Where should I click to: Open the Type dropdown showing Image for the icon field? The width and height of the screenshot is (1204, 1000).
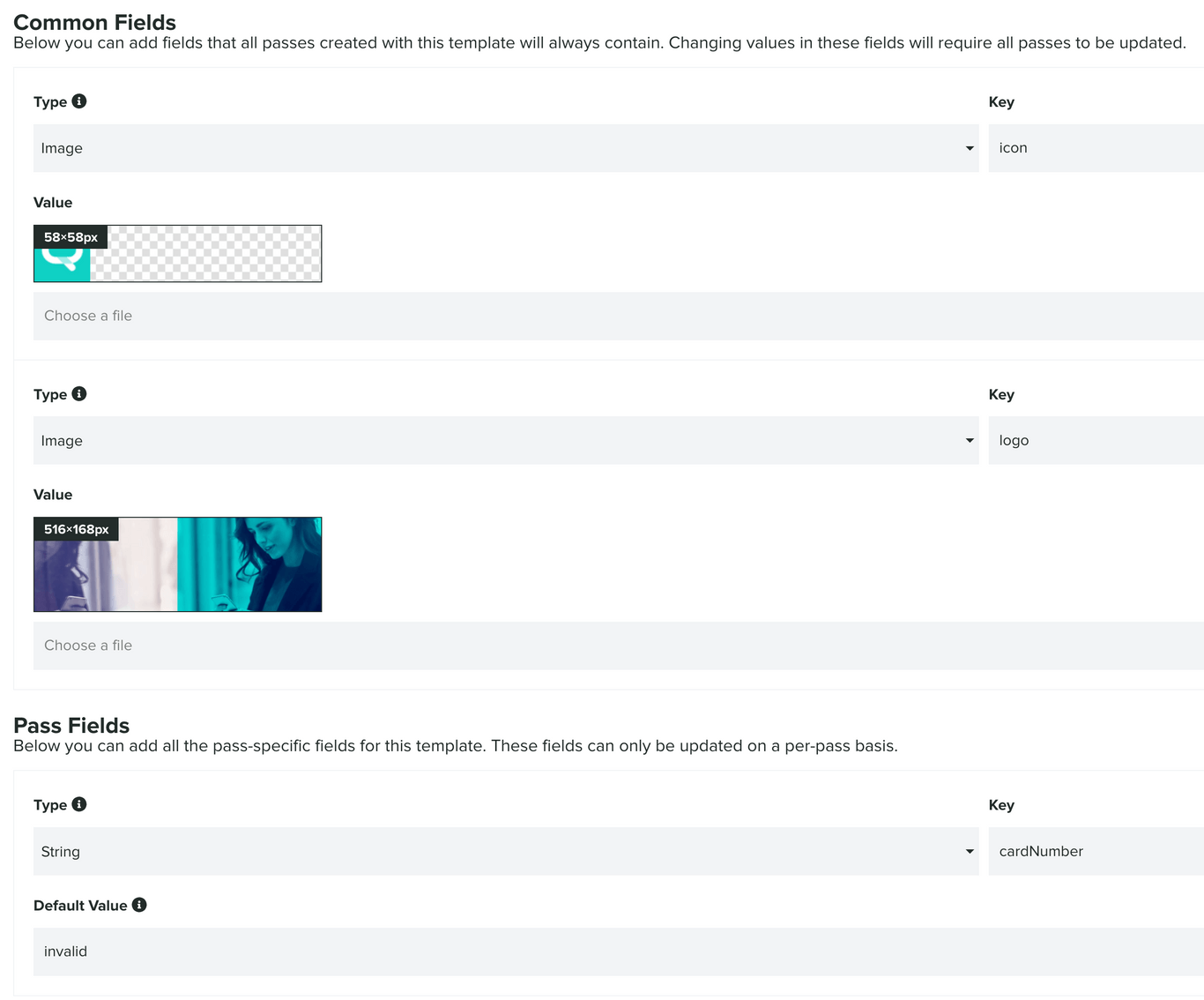pyautogui.click(x=505, y=148)
